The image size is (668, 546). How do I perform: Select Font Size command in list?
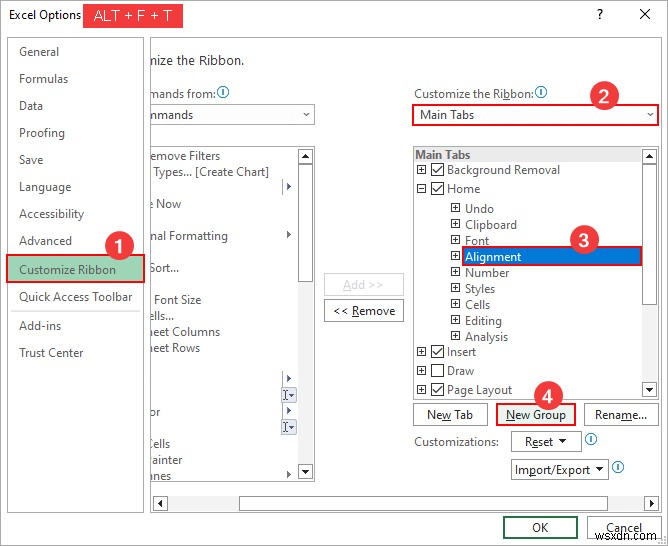click(177, 300)
